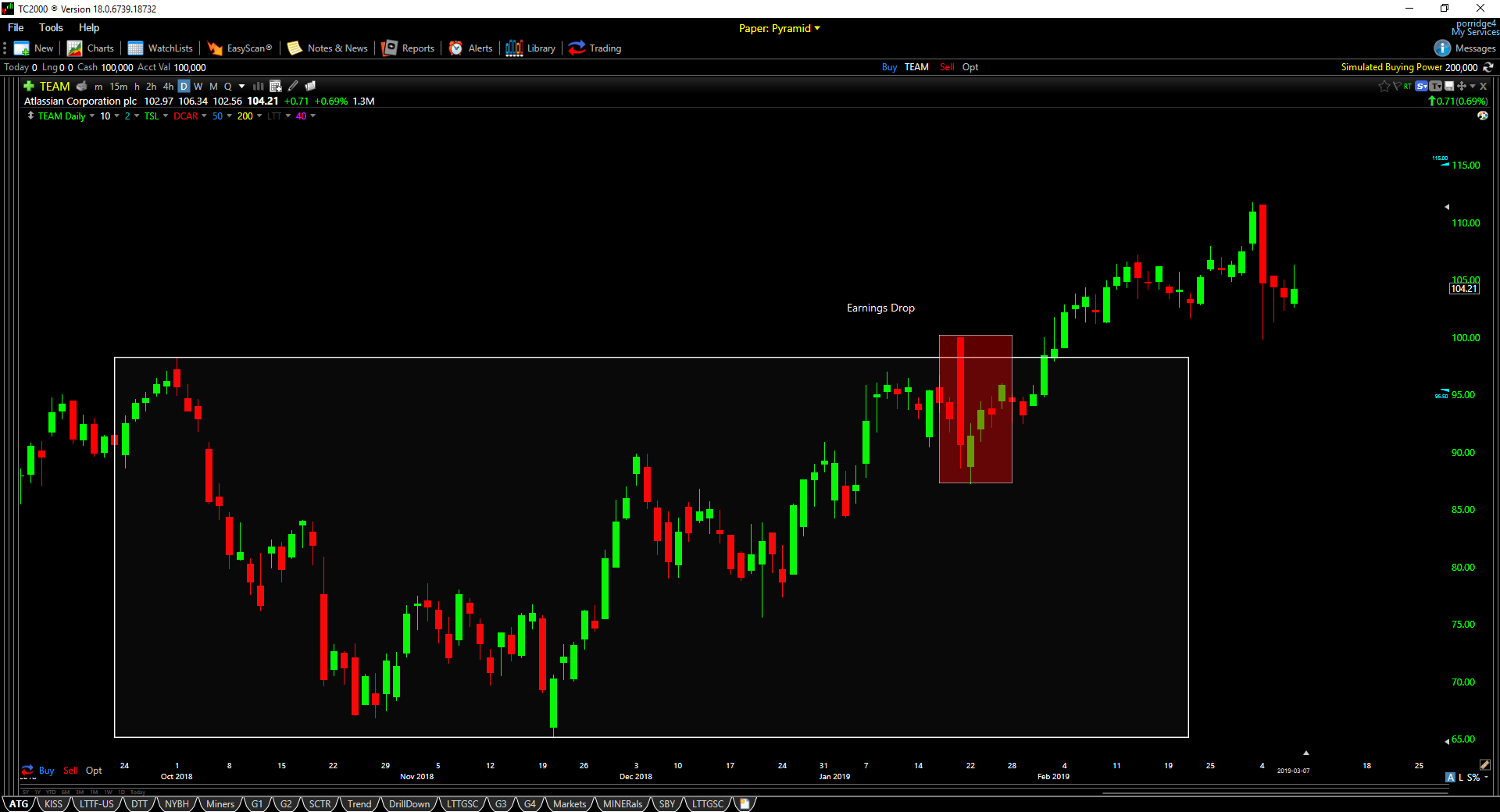Screen dimensions: 1500x812
Task: Click Buy in the top order bar
Action: [889, 67]
